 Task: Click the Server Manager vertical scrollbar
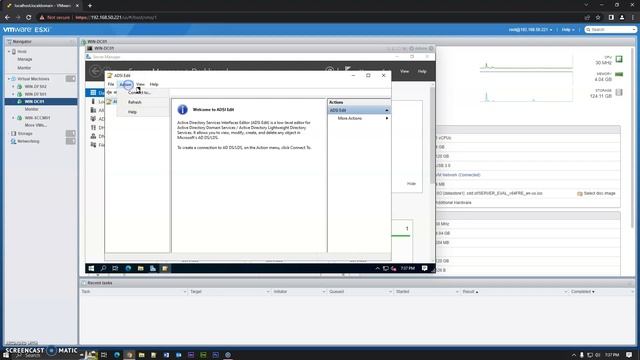[432, 135]
